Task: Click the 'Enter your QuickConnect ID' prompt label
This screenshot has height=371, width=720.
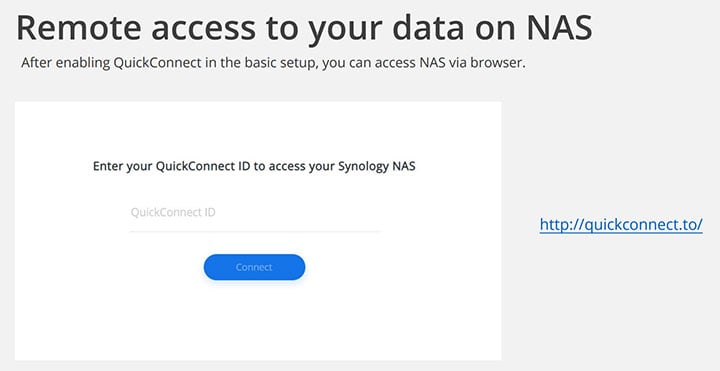Action: [x=254, y=166]
